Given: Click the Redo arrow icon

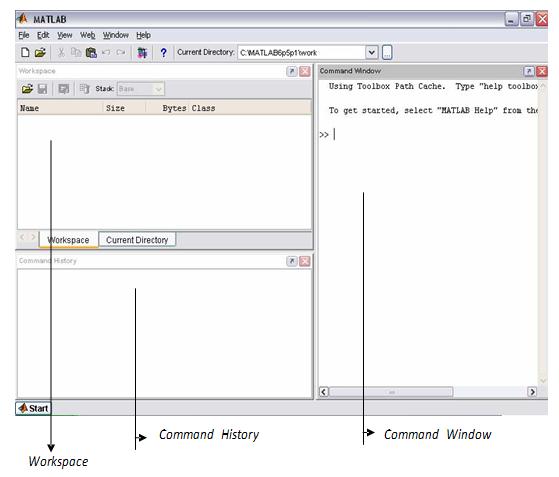Looking at the screenshot, I should [121, 52].
